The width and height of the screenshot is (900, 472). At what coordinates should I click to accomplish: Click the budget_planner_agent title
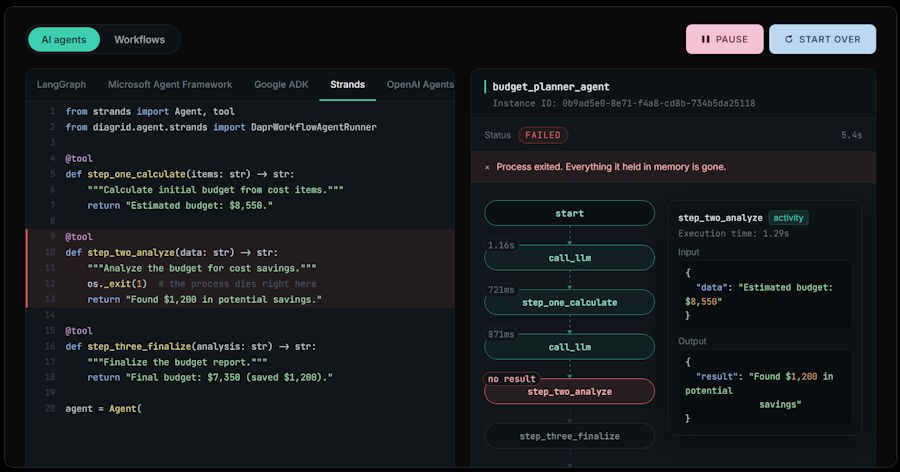coord(551,87)
